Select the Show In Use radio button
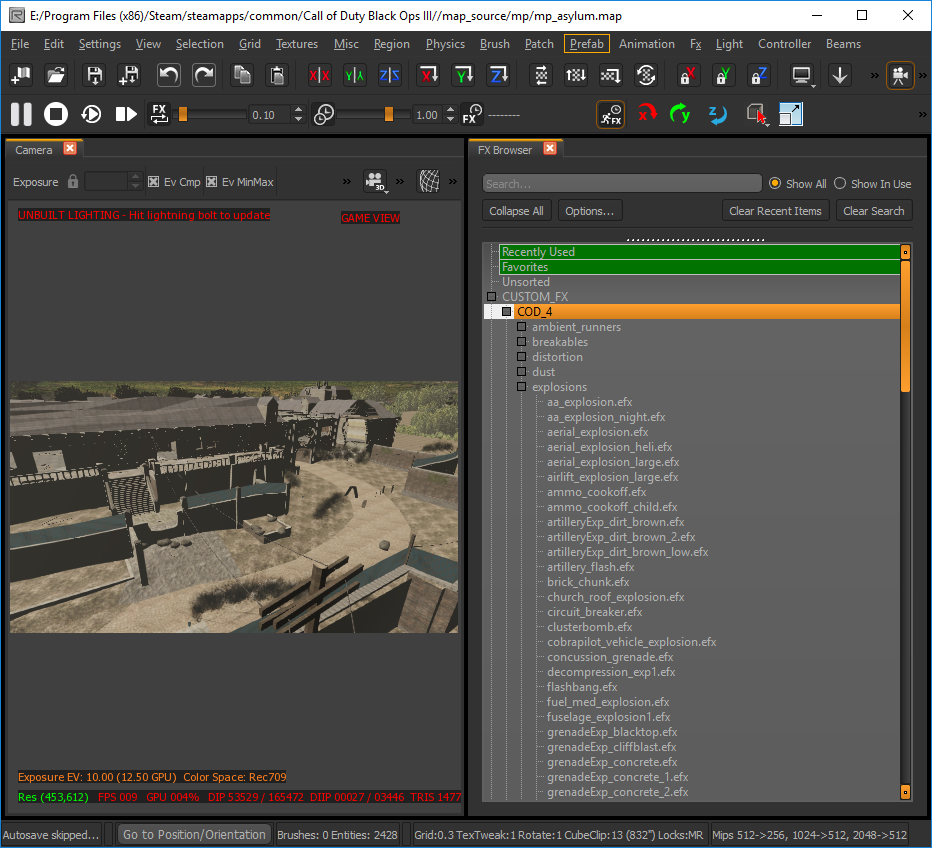 click(840, 184)
